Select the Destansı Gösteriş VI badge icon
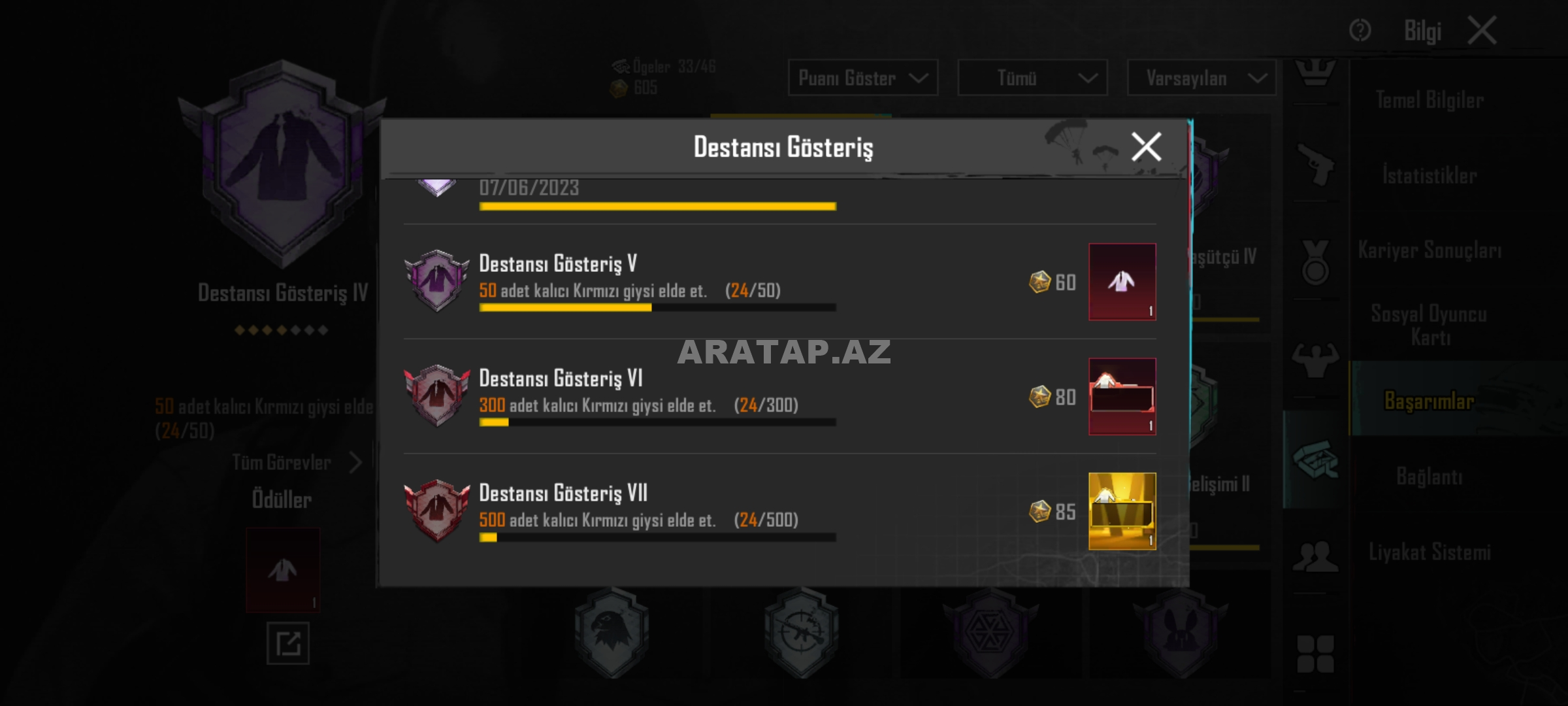This screenshot has width=1568, height=706. [437, 395]
